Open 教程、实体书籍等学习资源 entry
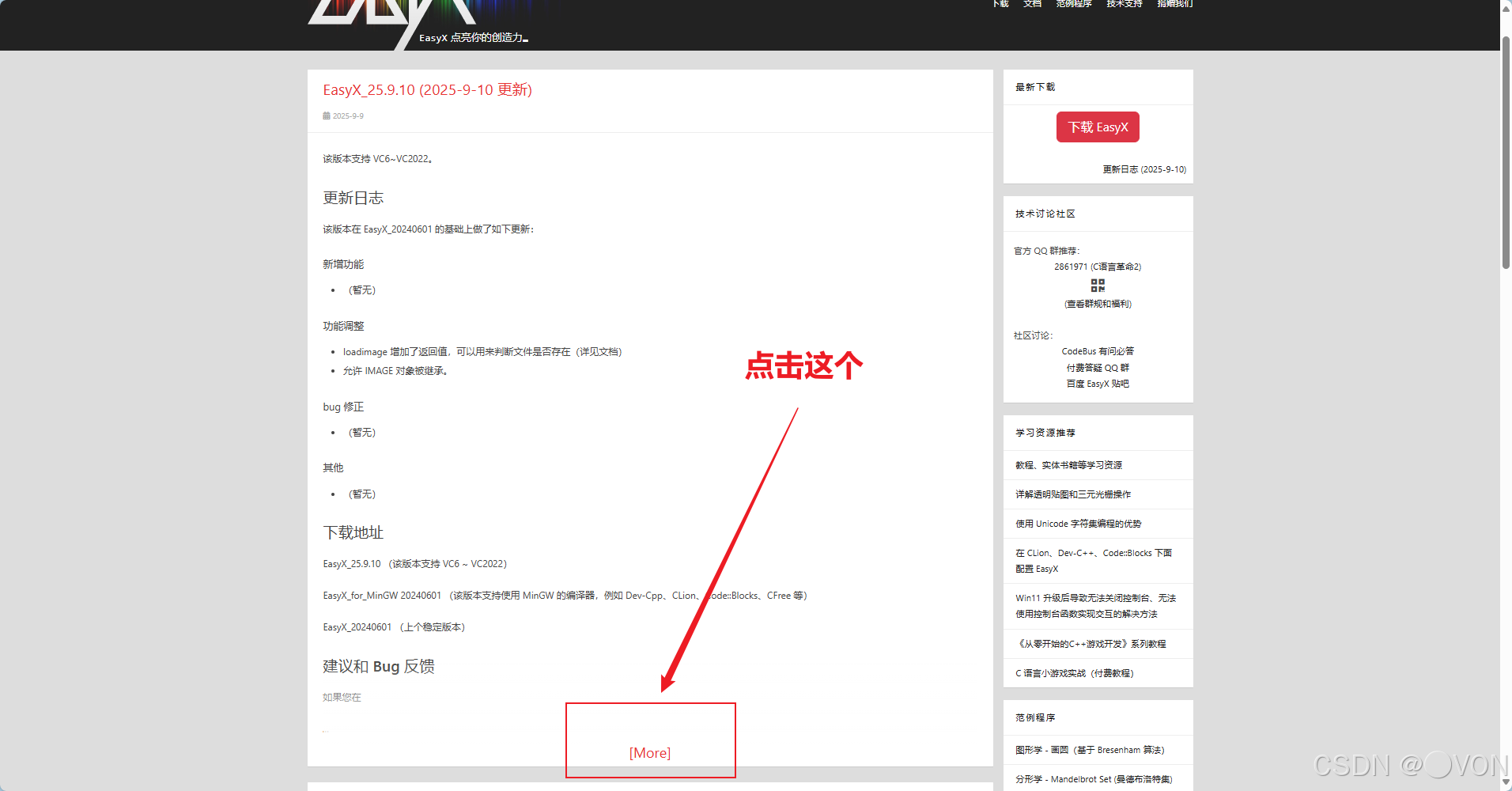Screen dimensions: 1512x791 point(1068,465)
